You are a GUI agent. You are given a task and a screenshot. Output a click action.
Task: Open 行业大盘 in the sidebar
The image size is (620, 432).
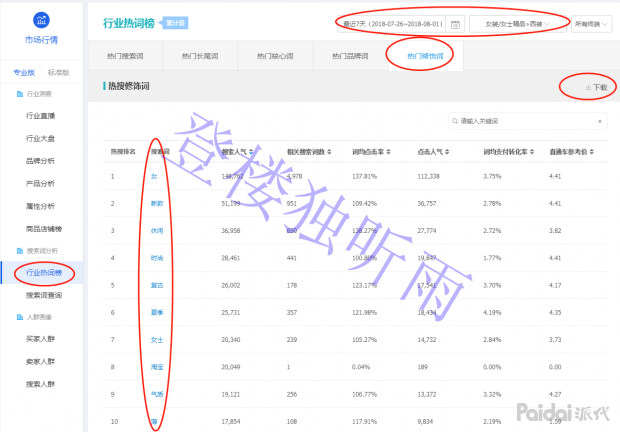click(x=40, y=138)
